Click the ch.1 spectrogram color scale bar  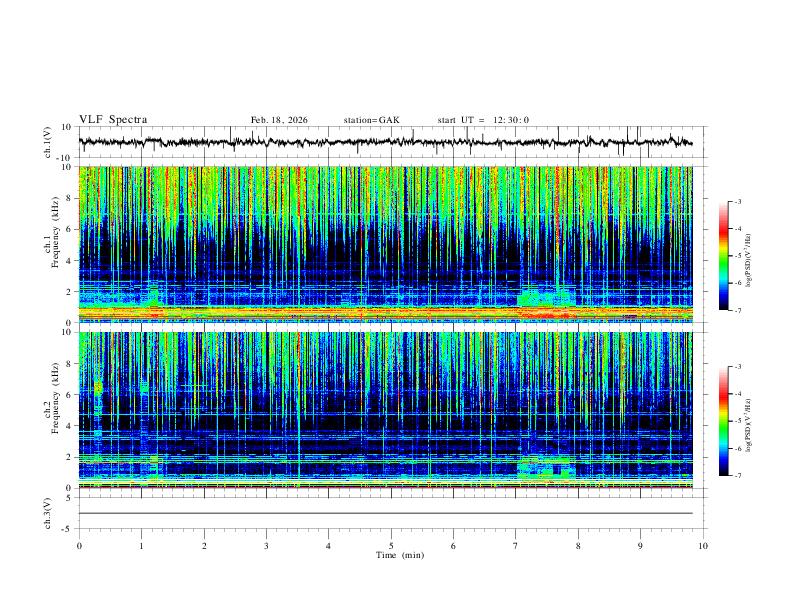[723, 256]
